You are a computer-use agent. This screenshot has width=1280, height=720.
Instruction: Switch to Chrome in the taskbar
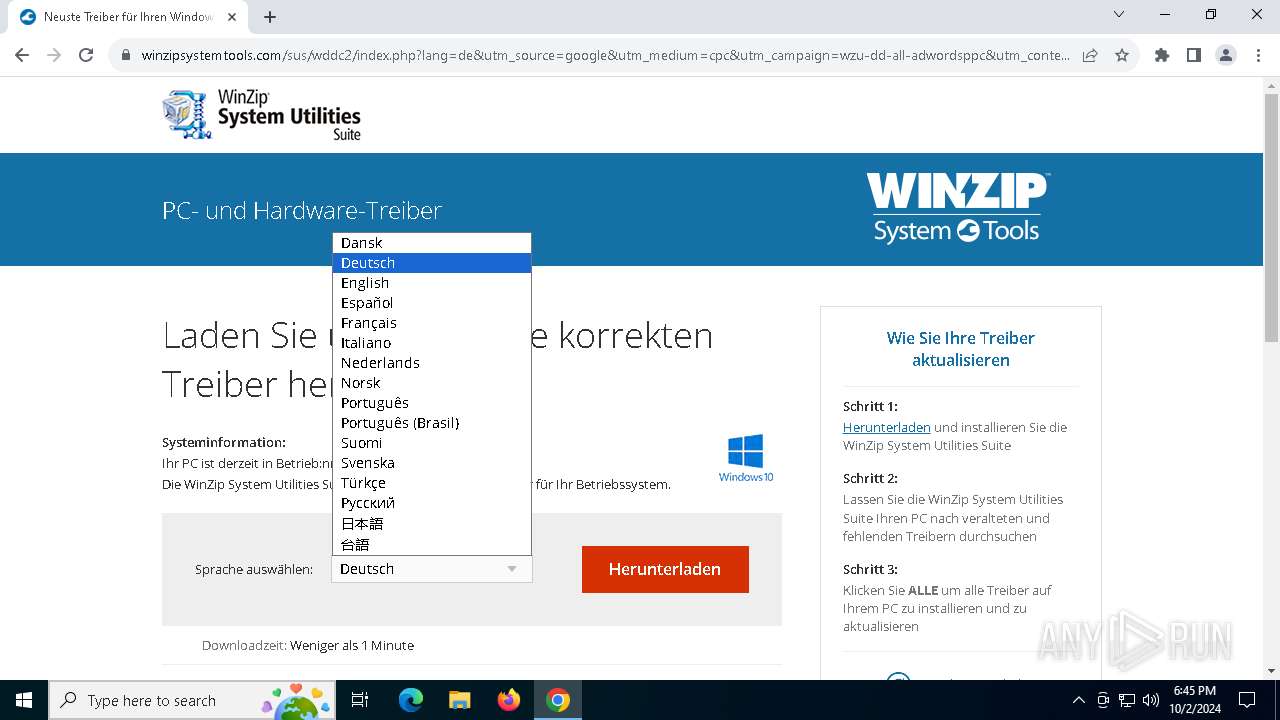coord(558,700)
